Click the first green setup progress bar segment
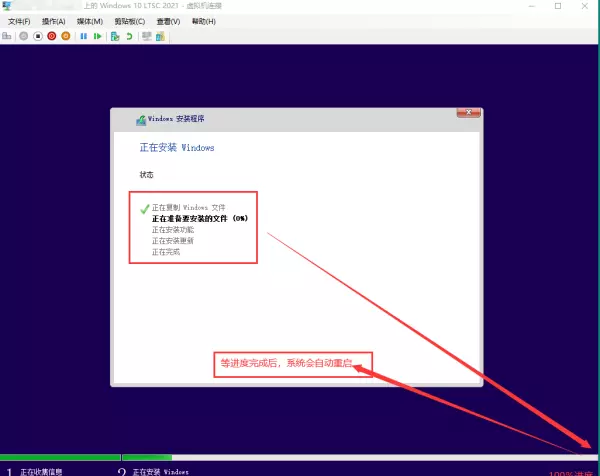This screenshot has width=600, height=476. (x=60, y=457)
